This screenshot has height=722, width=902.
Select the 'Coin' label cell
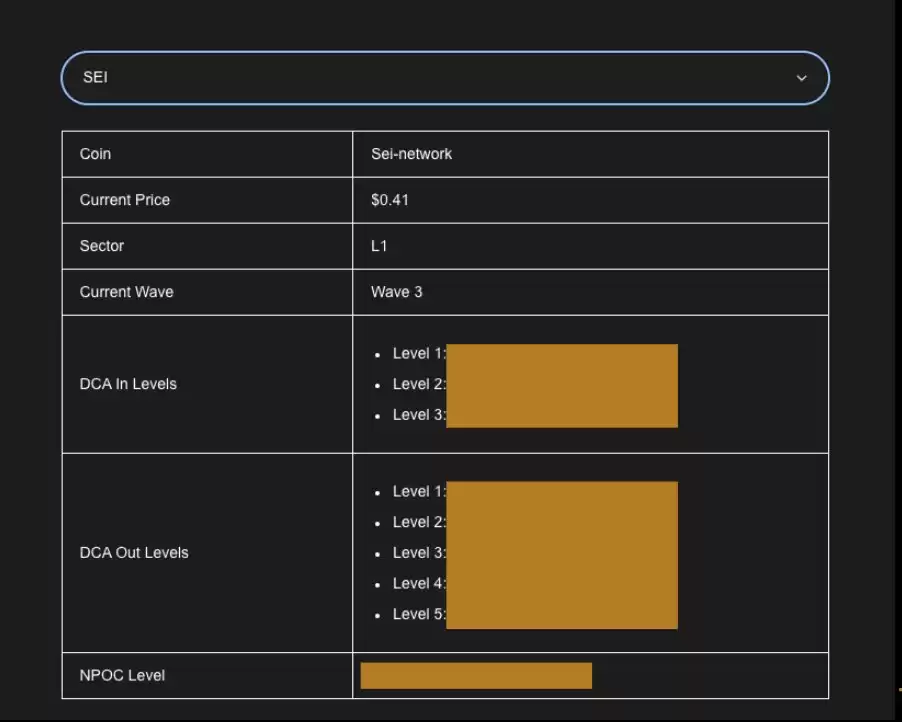[x=207, y=154]
